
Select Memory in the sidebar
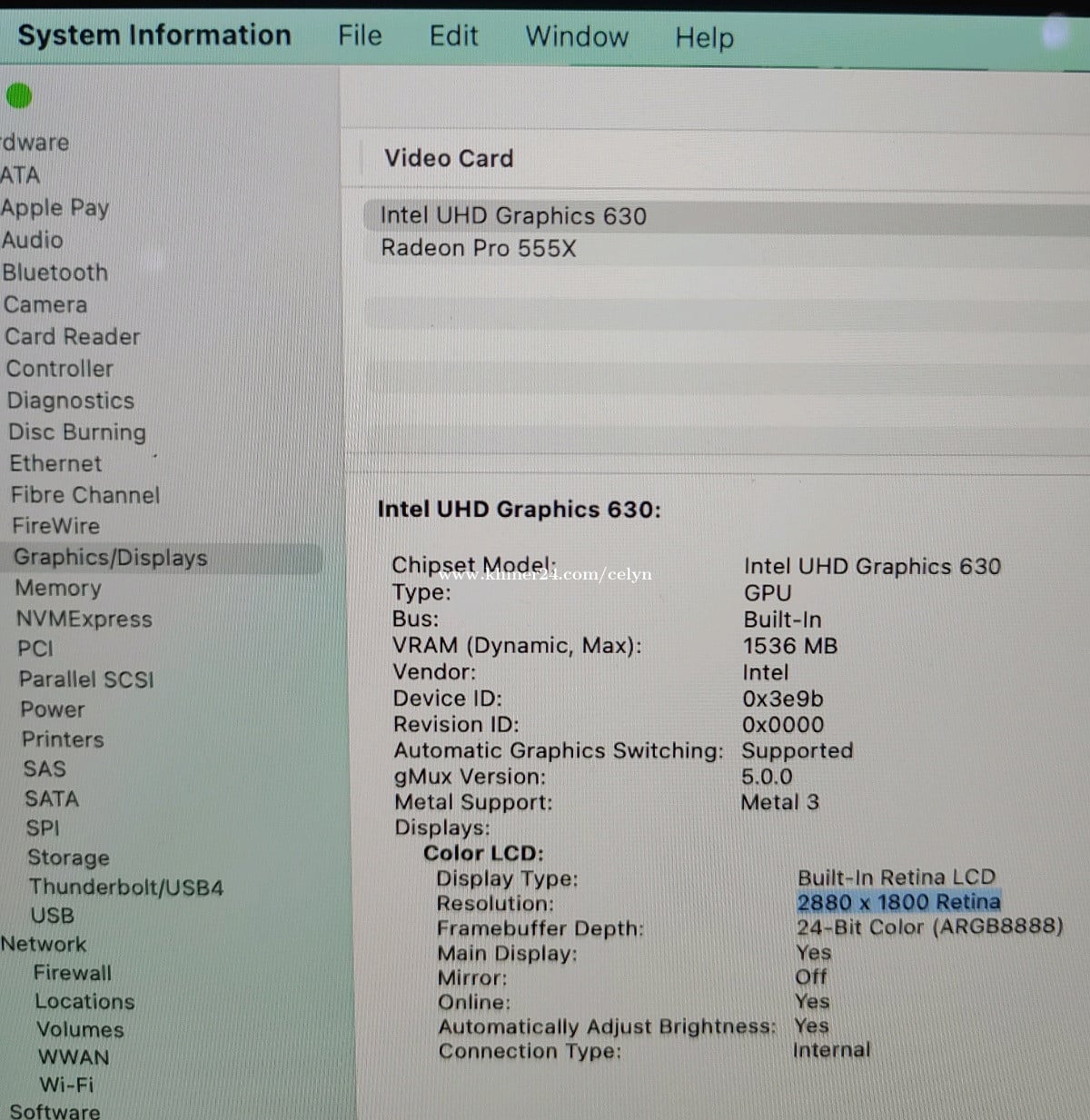(x=58, y=588)
